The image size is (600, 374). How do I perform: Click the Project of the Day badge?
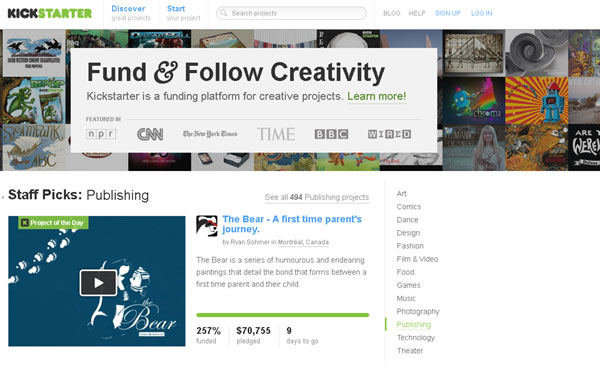coord(53,222)
